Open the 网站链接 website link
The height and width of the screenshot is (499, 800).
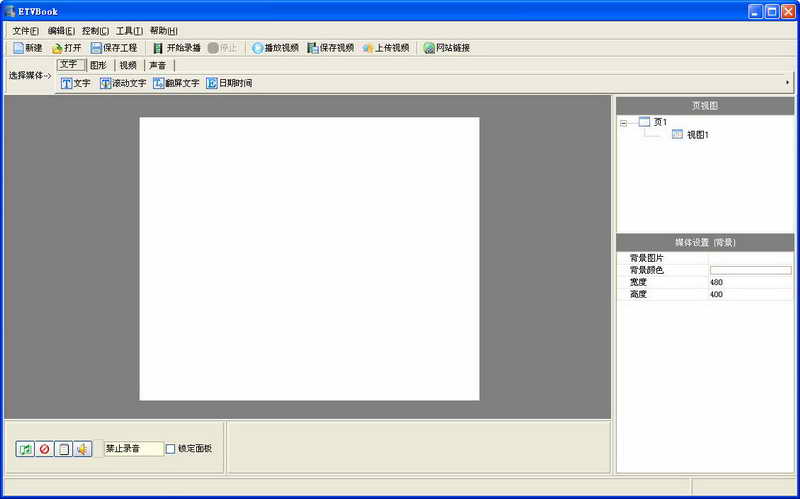click(446, 48)
